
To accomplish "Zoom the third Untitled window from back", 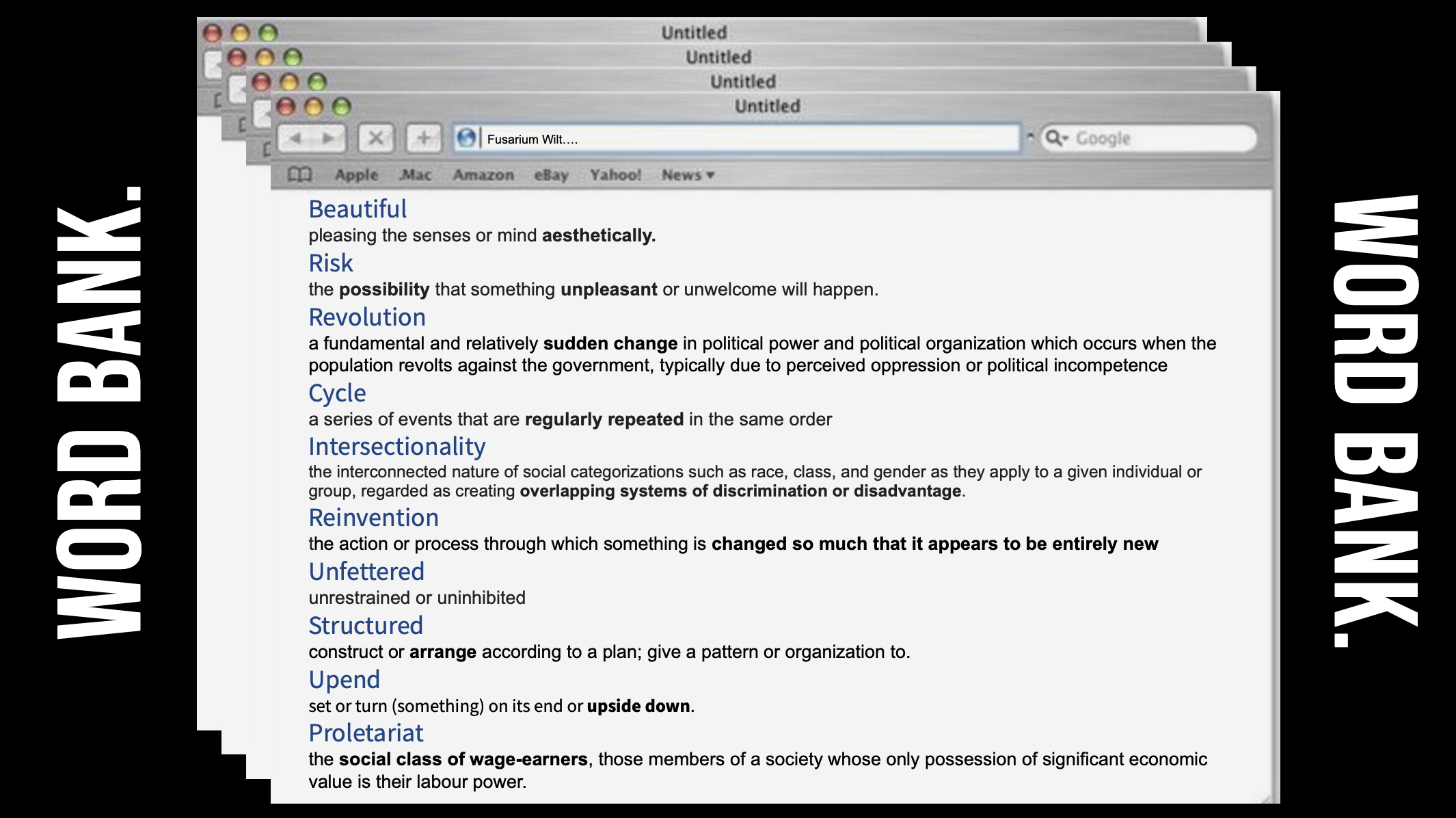I will click(316, 82).
